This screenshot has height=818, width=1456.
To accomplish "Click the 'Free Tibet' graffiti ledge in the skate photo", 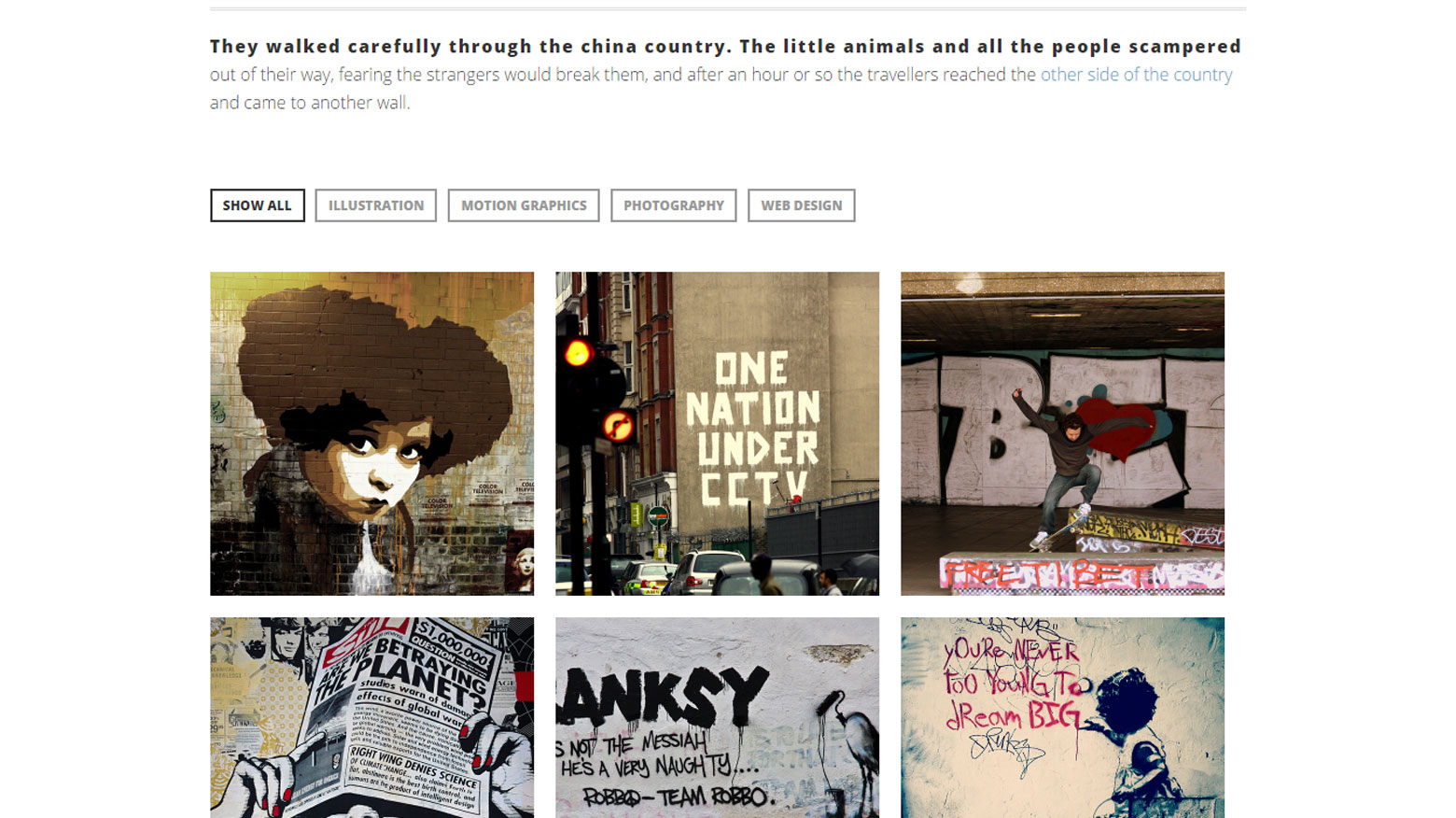I will click(x=1081, y=573).
